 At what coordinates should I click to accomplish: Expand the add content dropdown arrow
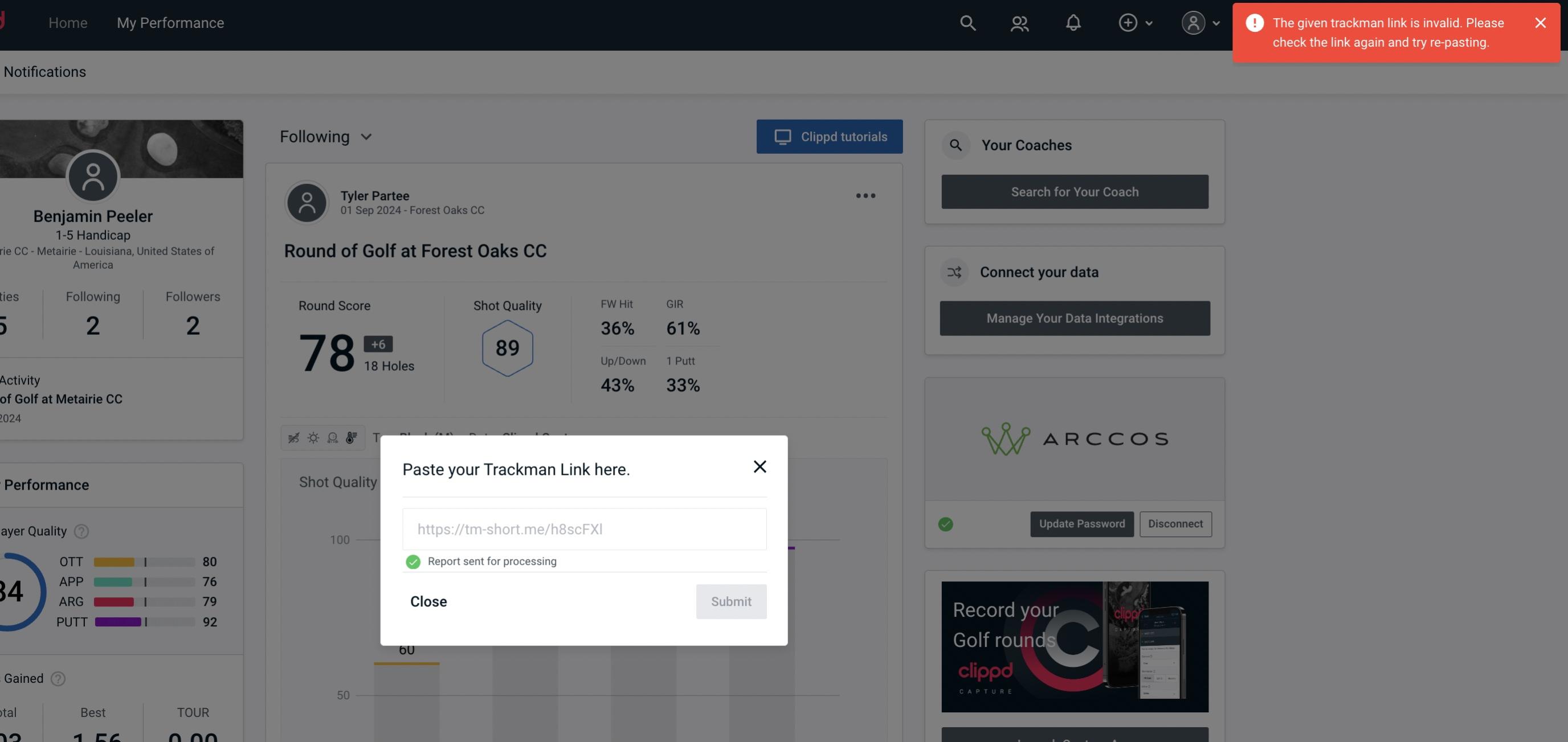click(1148, 23)
